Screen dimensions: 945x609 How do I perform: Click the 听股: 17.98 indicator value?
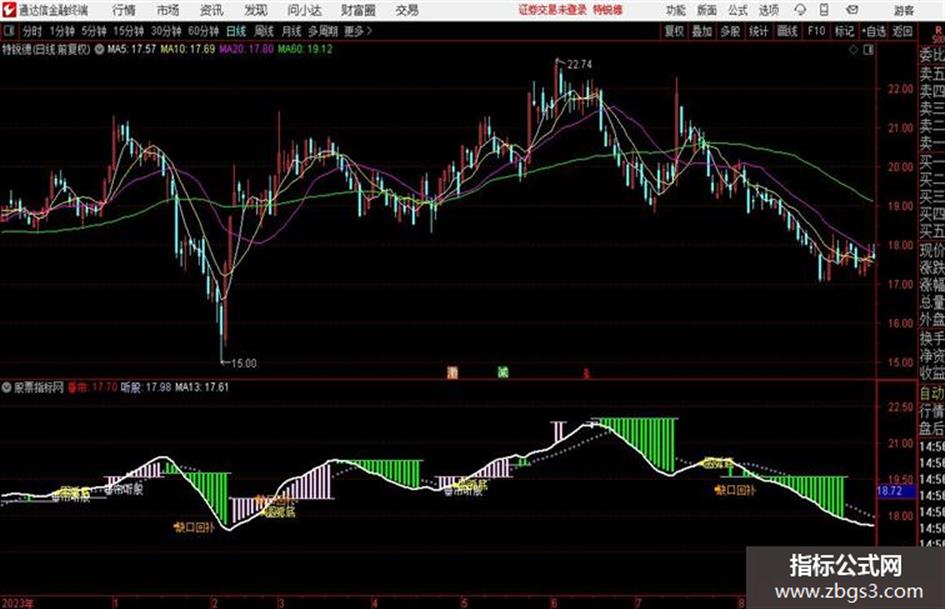click(x=146, y=387)
